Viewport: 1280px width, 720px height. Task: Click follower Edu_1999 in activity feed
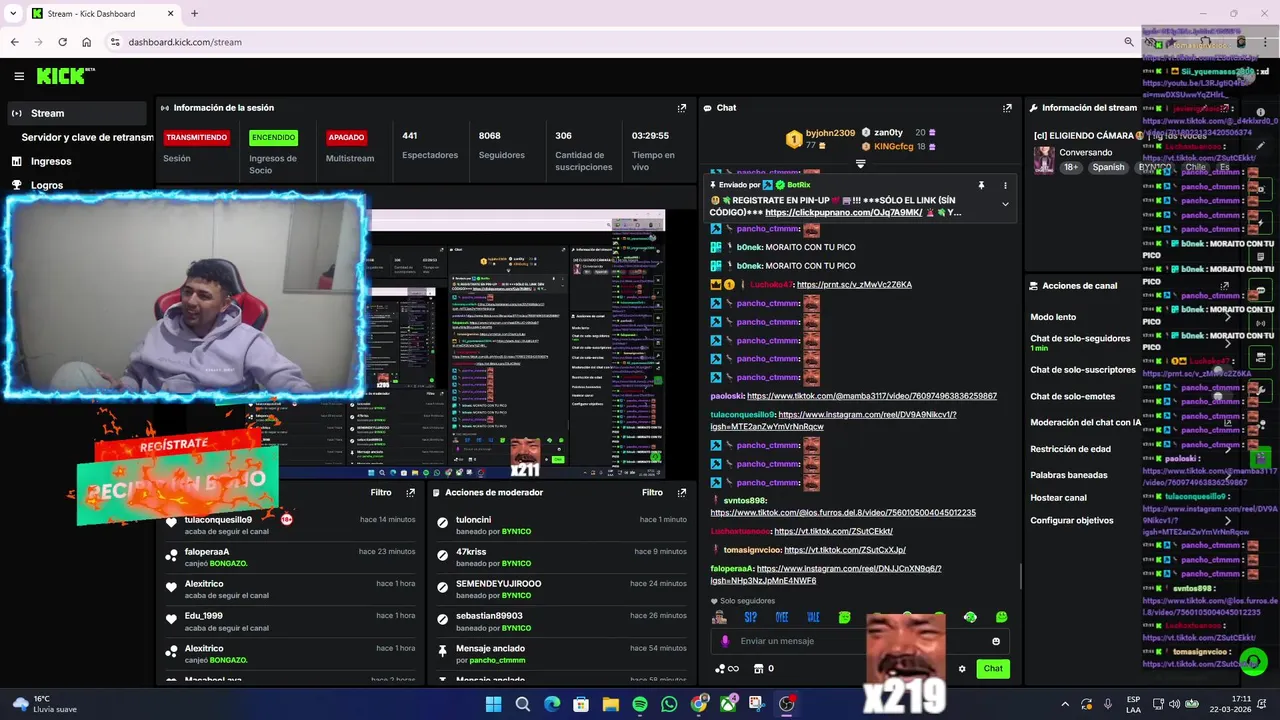click(x=203, y=616)
